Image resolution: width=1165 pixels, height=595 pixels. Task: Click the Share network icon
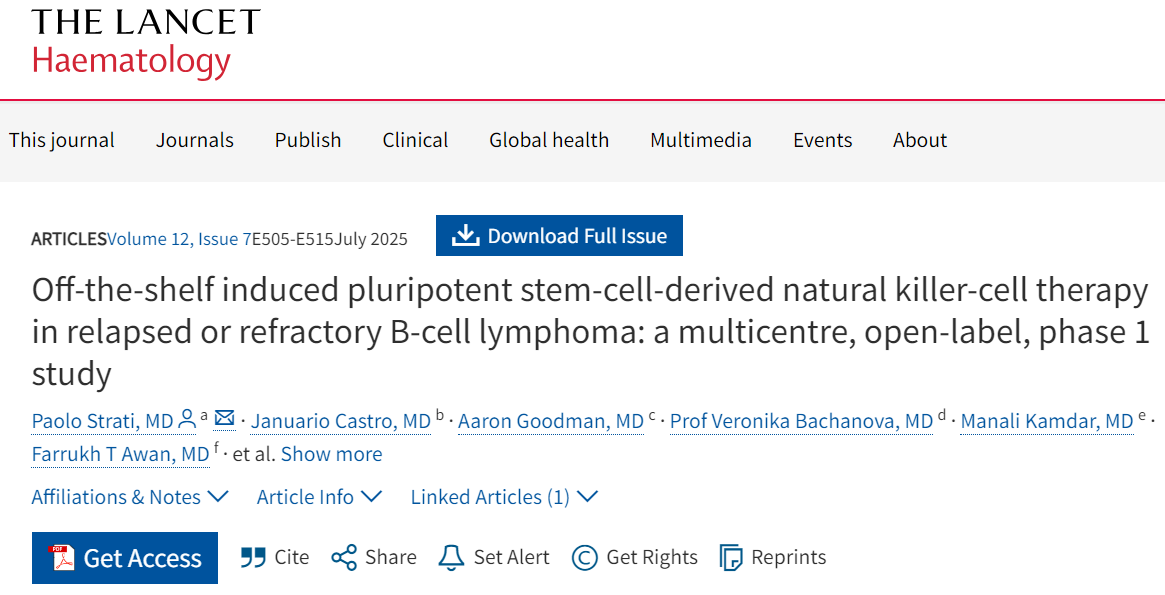344,557
